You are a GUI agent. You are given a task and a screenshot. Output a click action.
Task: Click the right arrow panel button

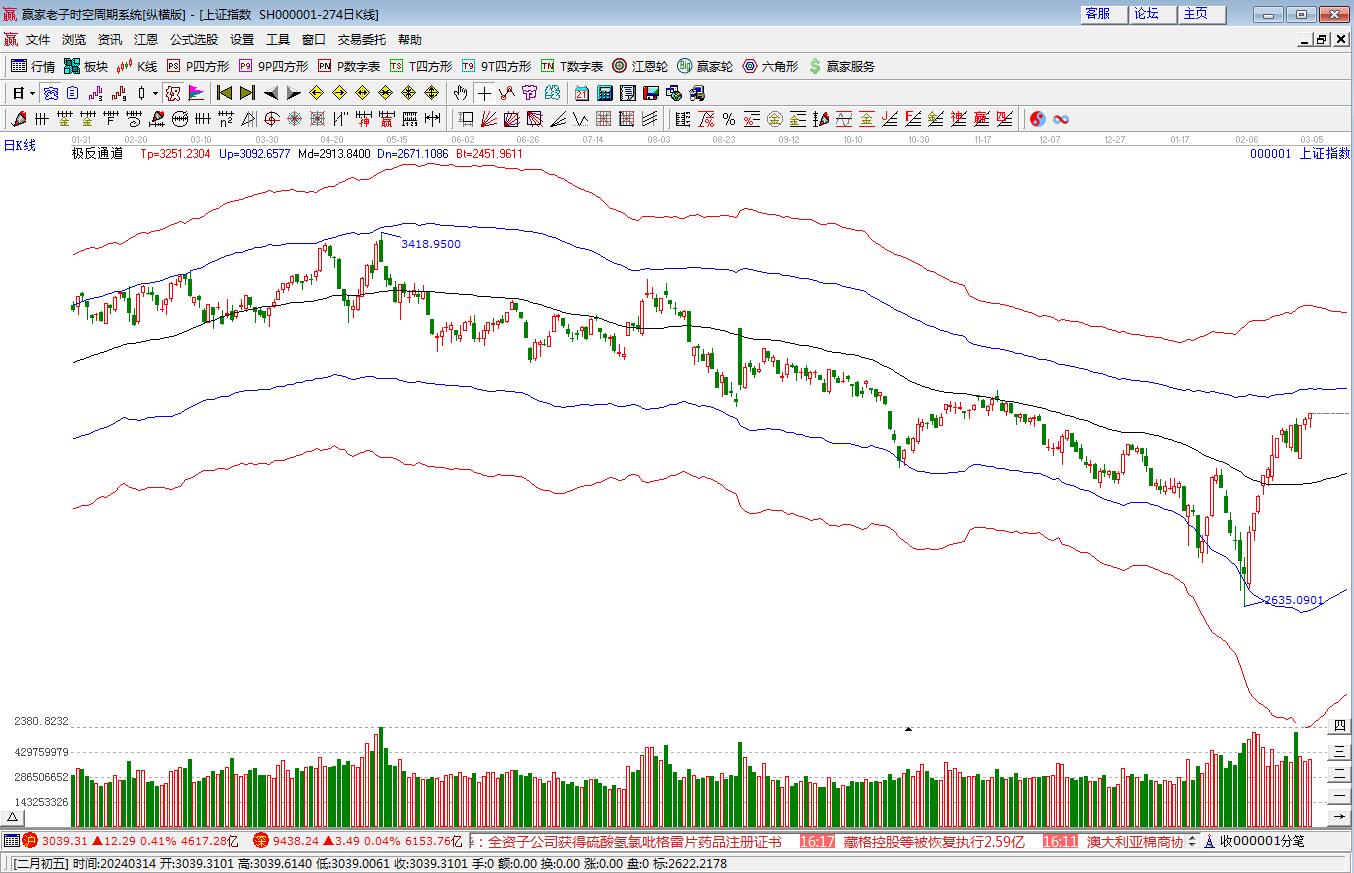coord(1339,818)
